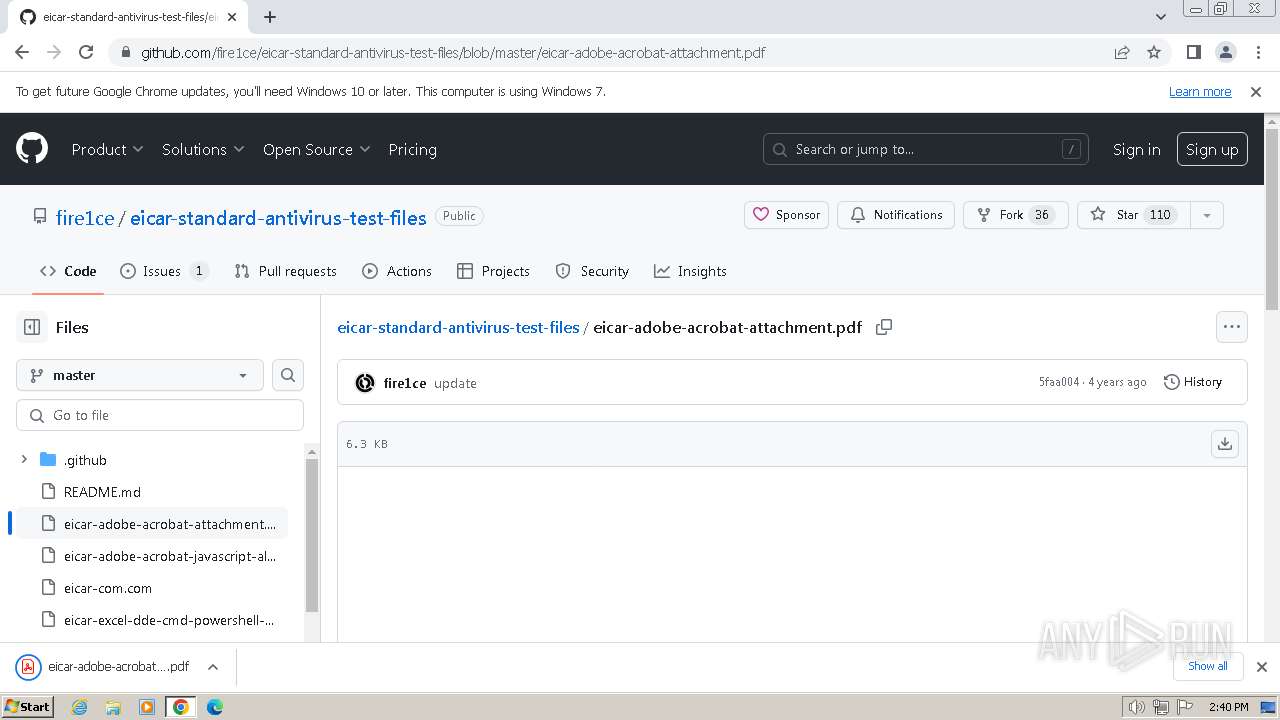Open Windows Explorer from taskbar
The image size is (1280, 720).
click(x=113, y=707)
